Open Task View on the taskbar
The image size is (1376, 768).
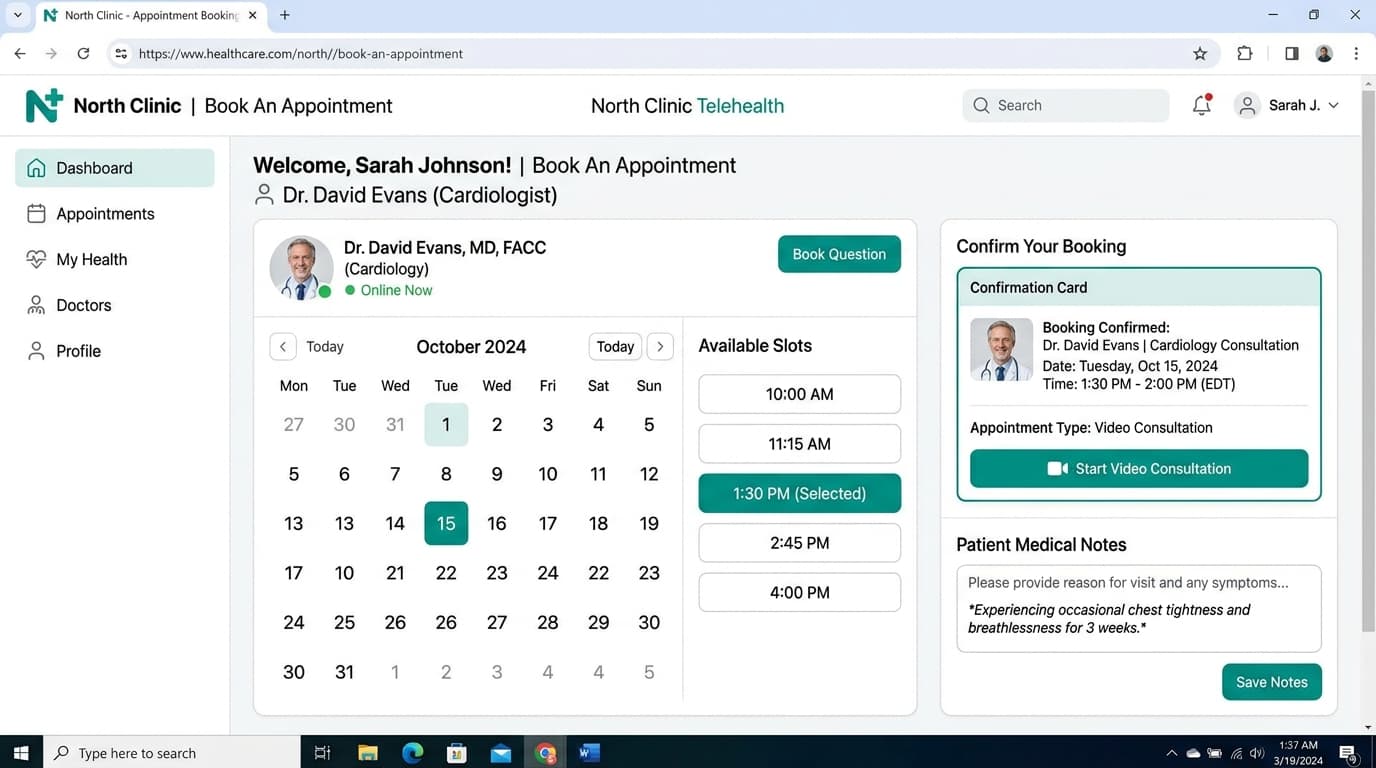(x=322, y=753)
